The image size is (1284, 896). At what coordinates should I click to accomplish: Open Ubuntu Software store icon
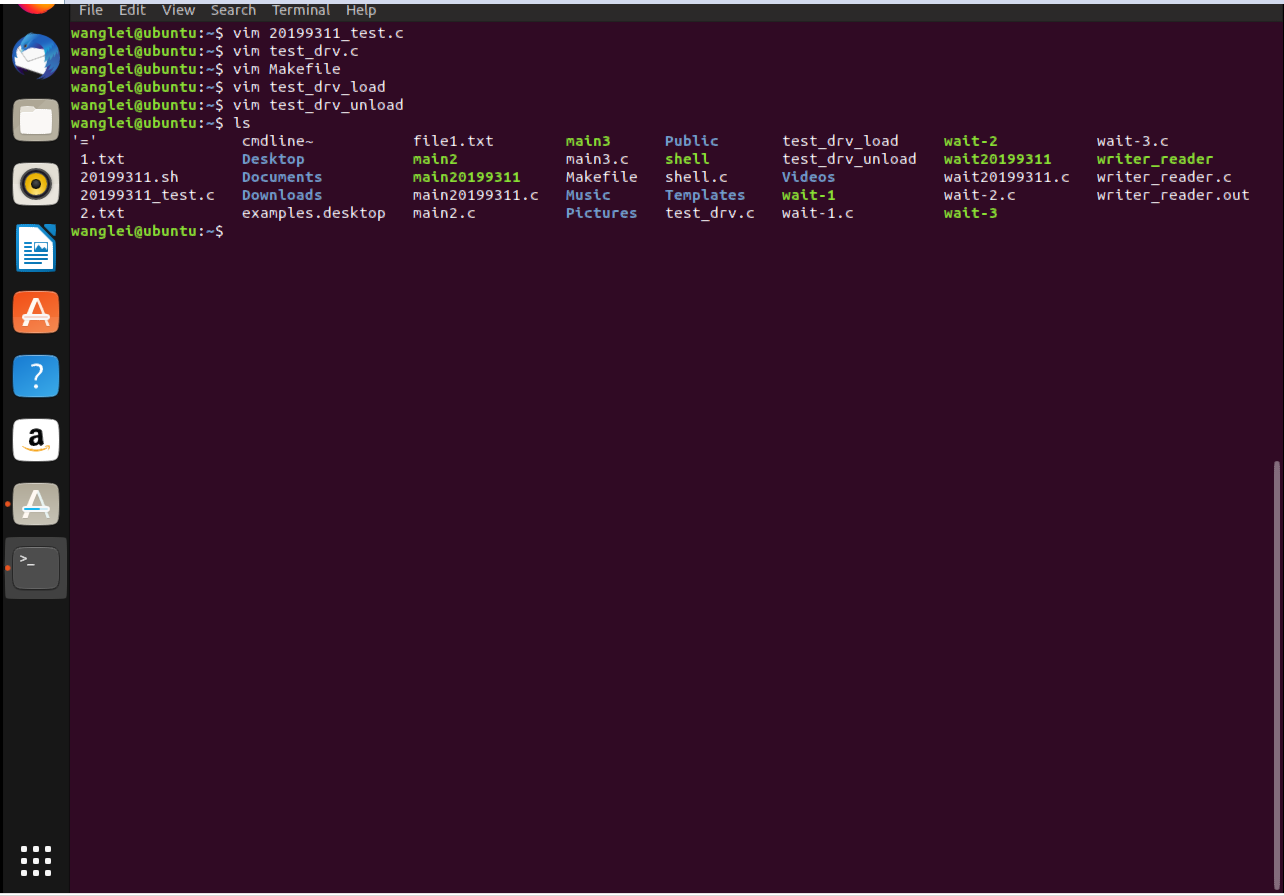(x=36, y=313)
